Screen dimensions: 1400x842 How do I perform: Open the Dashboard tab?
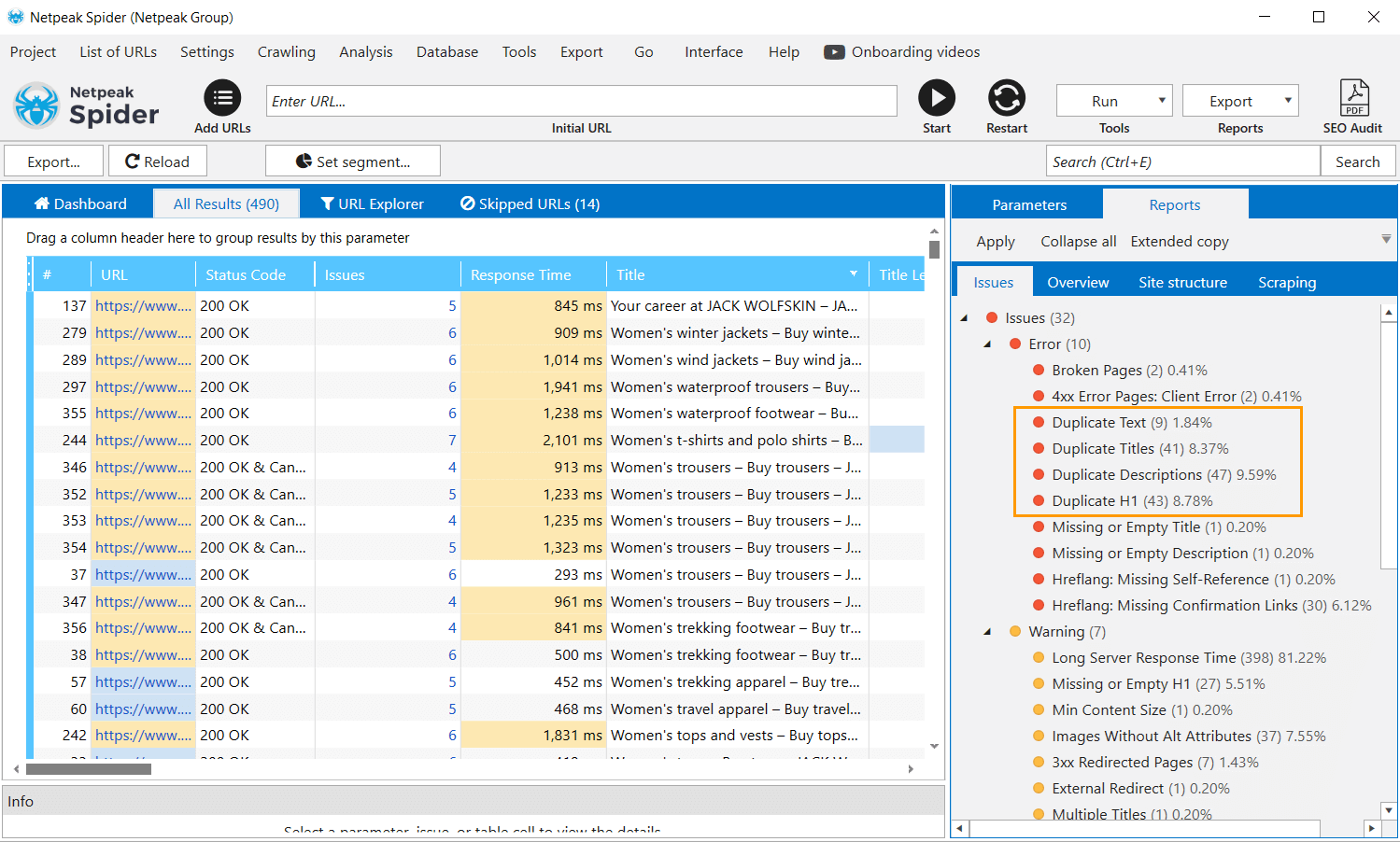tap(80, 203)
